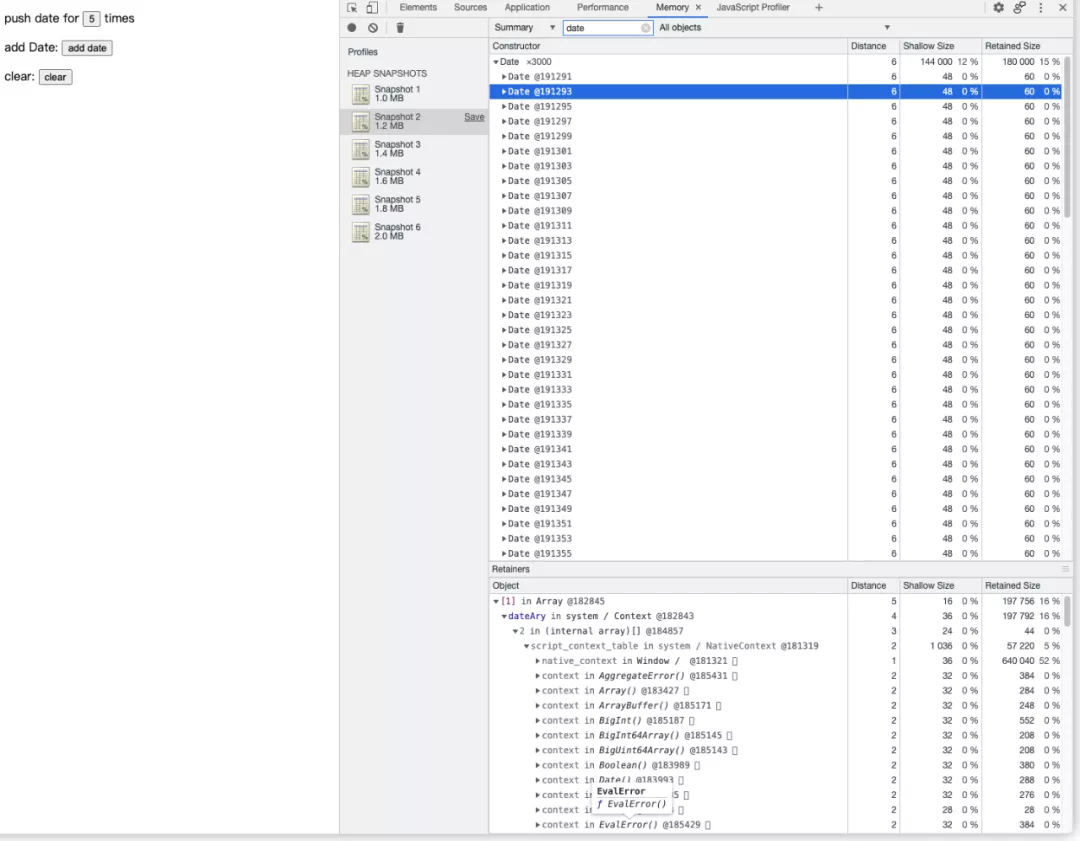This screenshot has height=841, width=1080.
Task: Expand Date @191295 row
Action: coord(504,107)
